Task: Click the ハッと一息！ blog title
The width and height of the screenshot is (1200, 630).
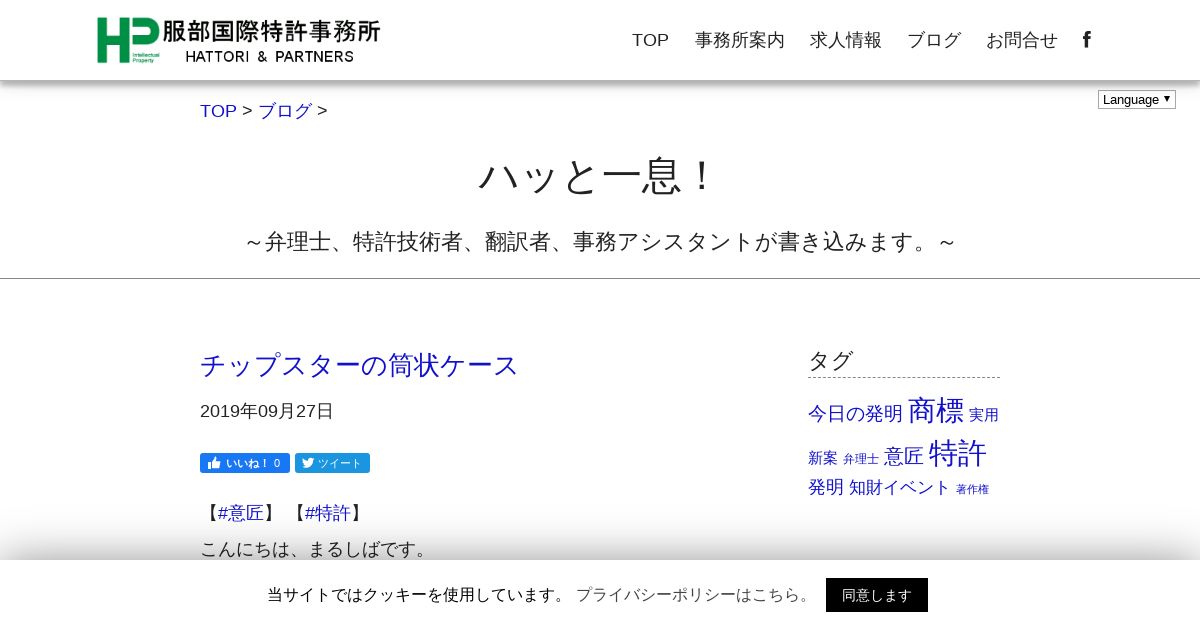Action: point(600,176)
